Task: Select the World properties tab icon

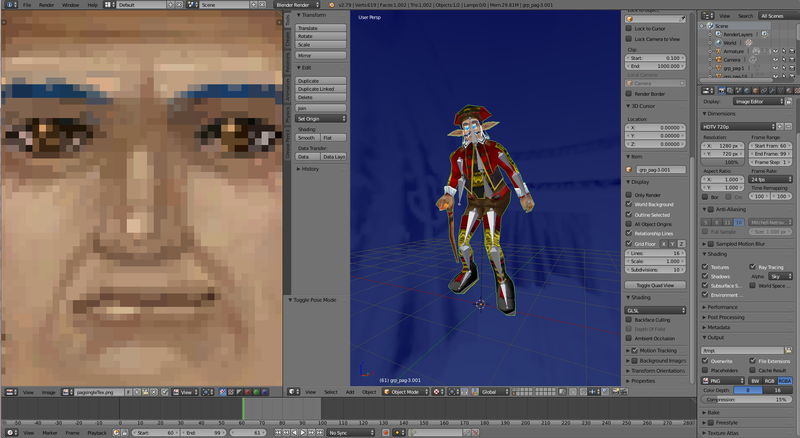Action: point(747,90)
